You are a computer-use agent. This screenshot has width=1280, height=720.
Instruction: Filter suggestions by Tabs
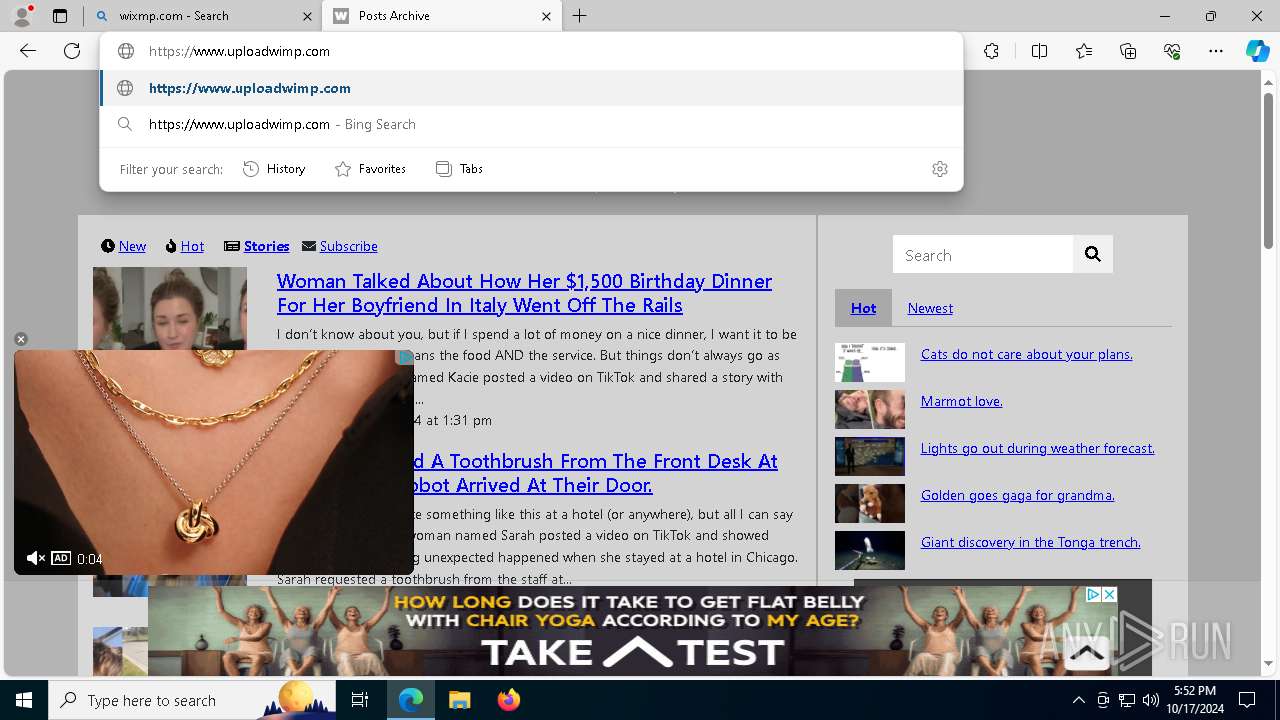459,169
